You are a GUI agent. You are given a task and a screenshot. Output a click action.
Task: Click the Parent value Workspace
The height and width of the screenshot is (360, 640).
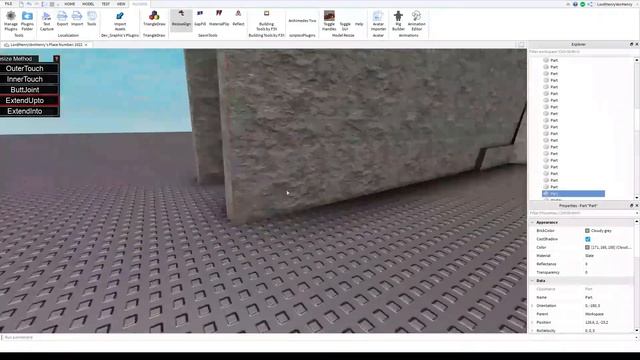[594, 314]
